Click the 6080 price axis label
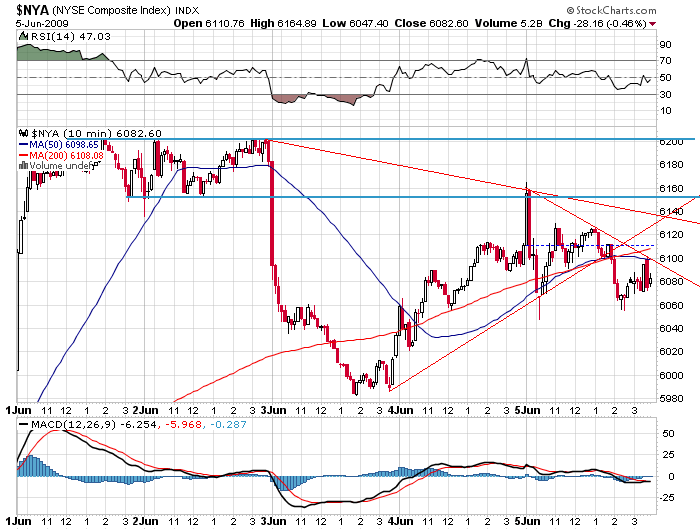700x530 pixels. tap(671, 281)
